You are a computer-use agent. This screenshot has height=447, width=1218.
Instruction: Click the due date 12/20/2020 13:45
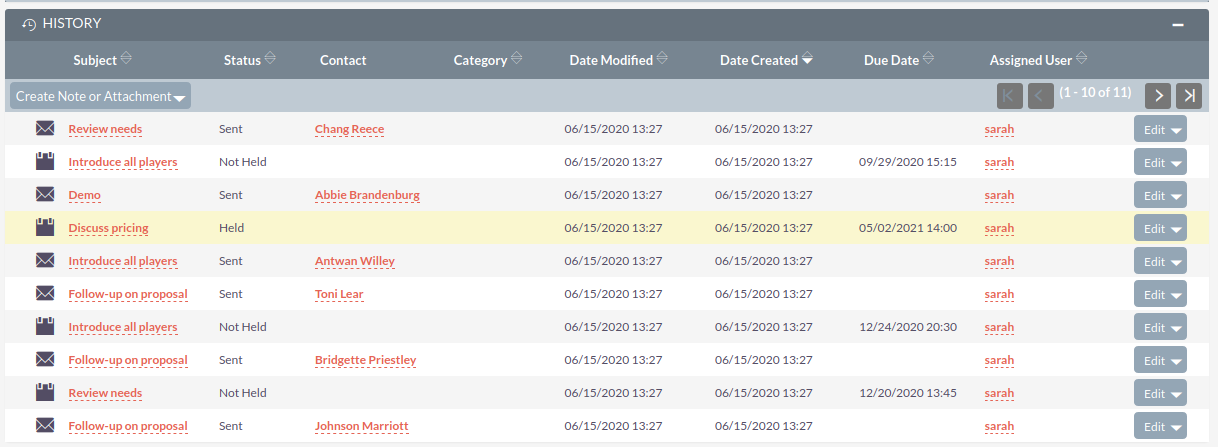[908, 393]
